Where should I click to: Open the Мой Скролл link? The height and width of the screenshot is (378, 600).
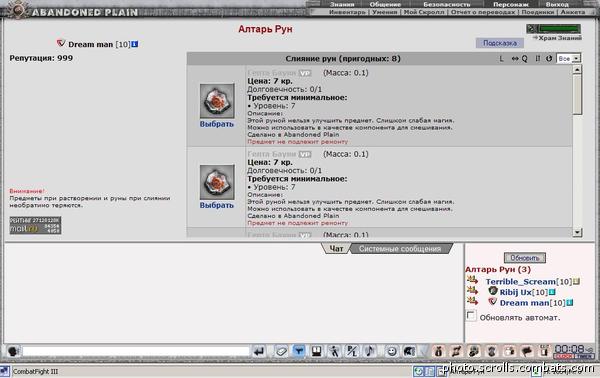coord(424,12)
